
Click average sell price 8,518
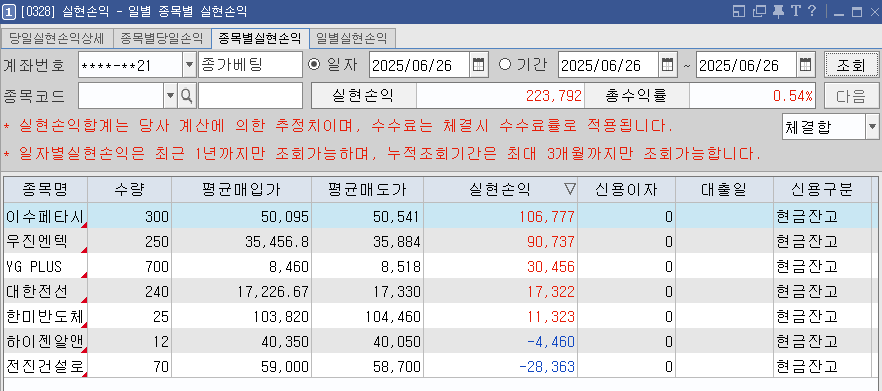click(400, 267)
